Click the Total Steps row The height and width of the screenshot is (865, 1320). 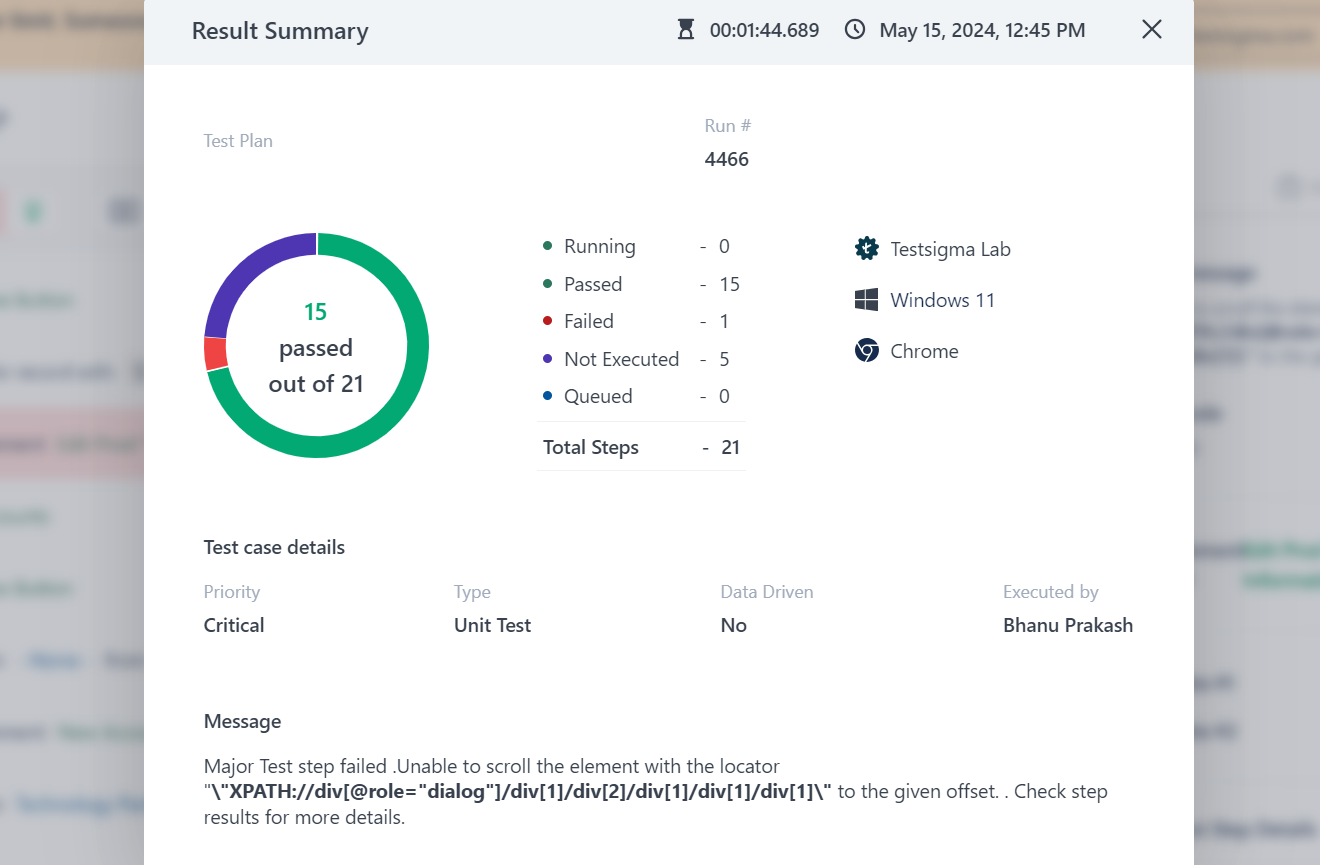pyautogui.click(x=640, y=447)
